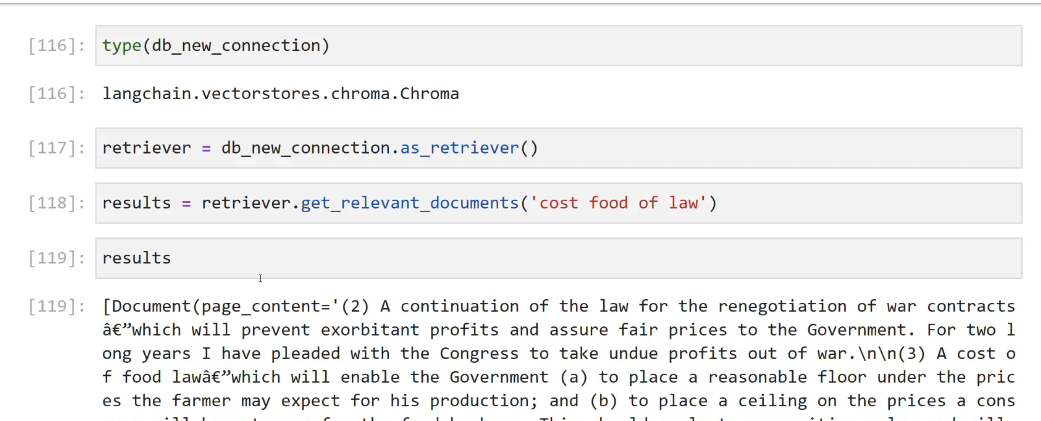Viewport: 1041px width, 421px height.
Task: Click output prompt [119] beside Document output
Action: tap(57, 306)
